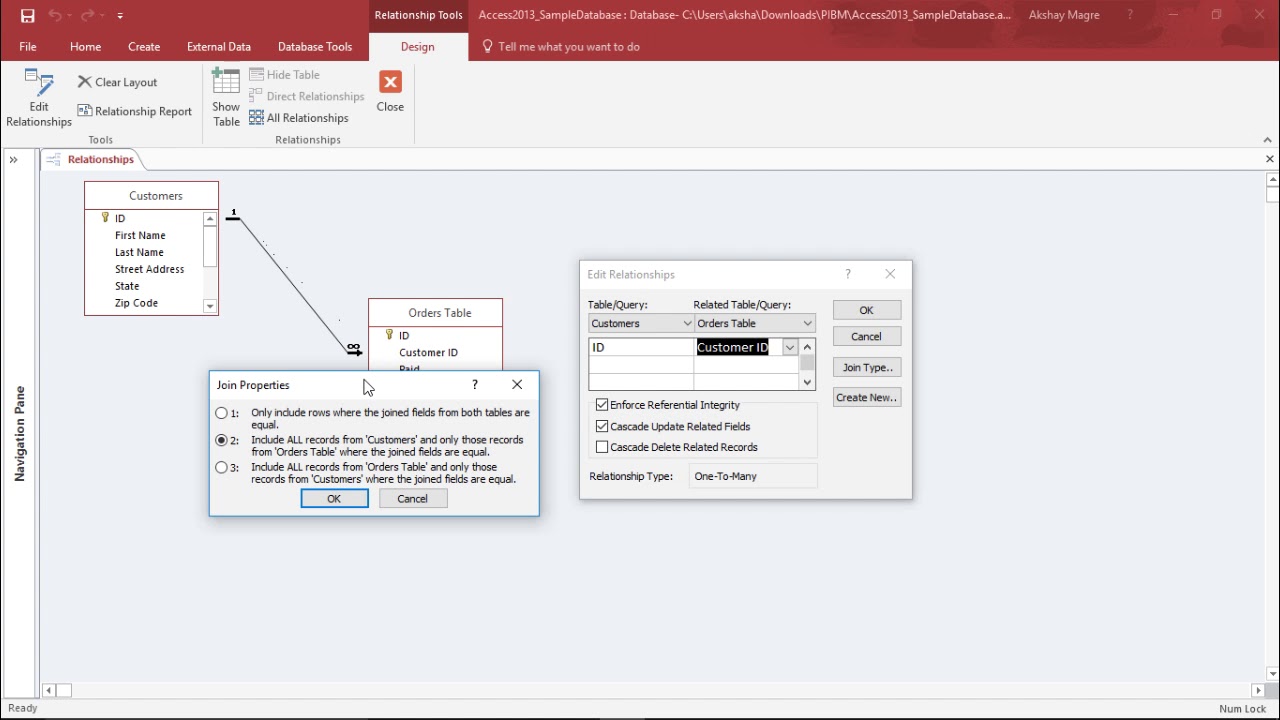The image size is (1280, 720).
Task: Expand the Navigation Pane chevron
Action: pos(13,159)
